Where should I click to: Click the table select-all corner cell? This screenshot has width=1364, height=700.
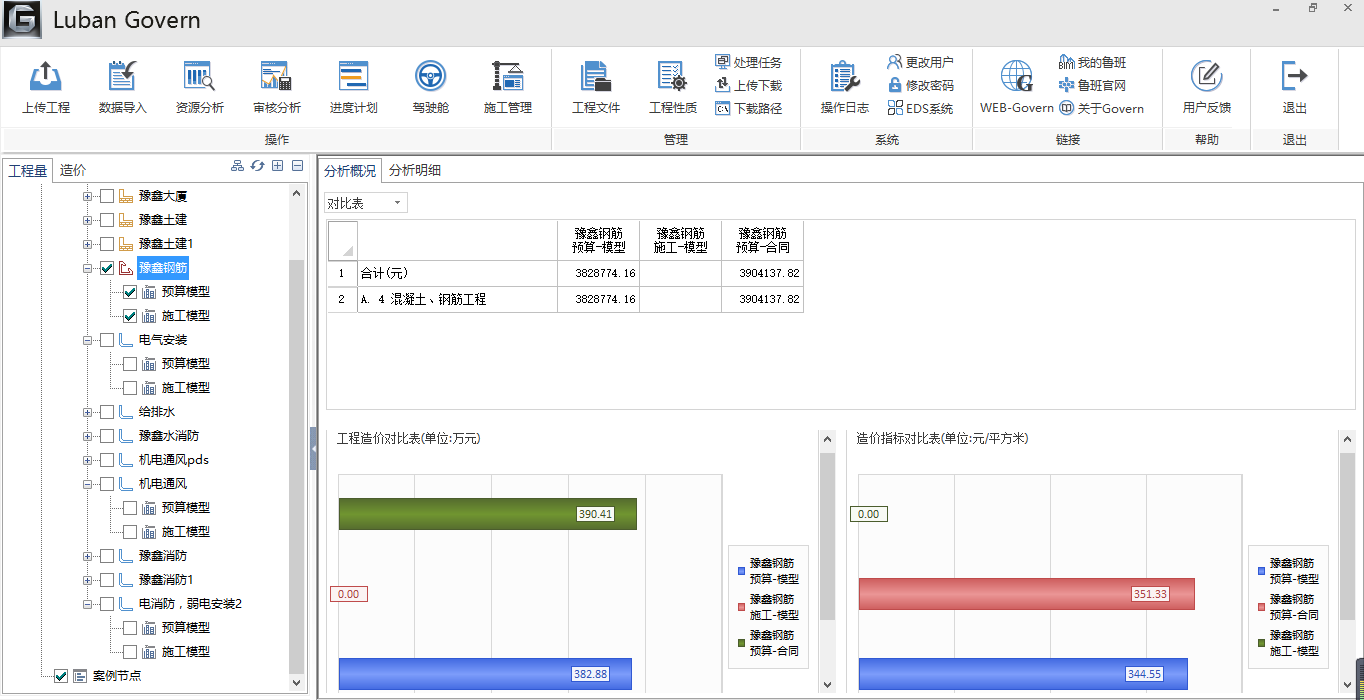point(342,241)
